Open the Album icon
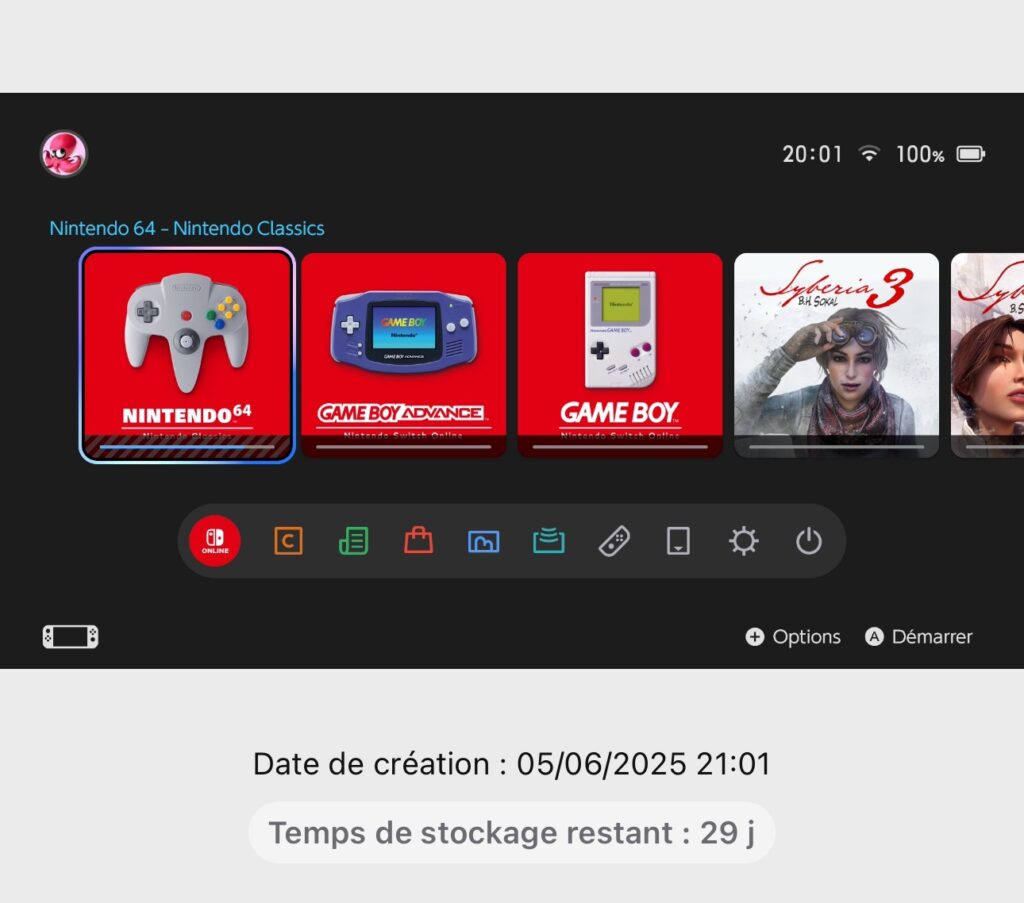The width and height of the screenshot is (1024, 903). 483,541
